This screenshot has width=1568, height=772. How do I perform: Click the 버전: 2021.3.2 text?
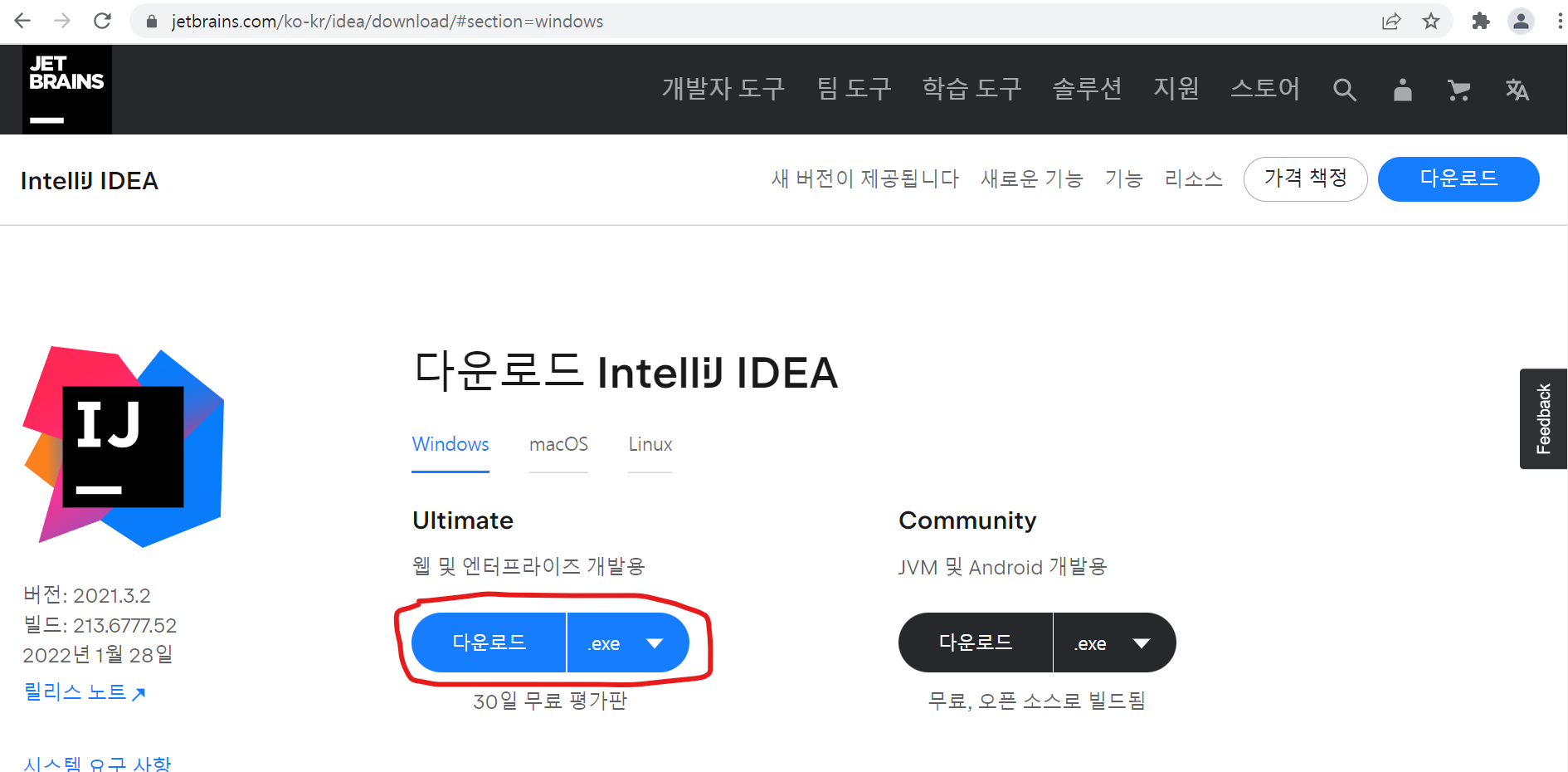87,595
